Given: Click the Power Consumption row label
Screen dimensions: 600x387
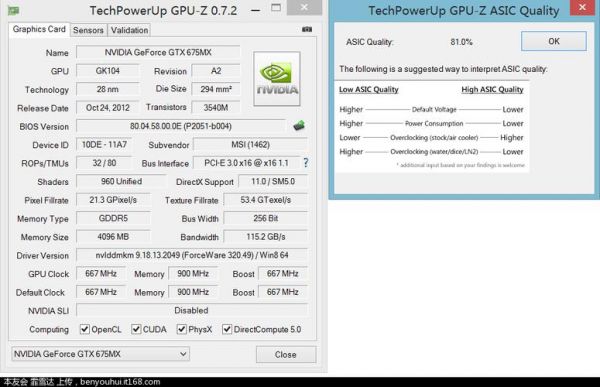Looking at the screenshot, I should [x=434, y=124].
